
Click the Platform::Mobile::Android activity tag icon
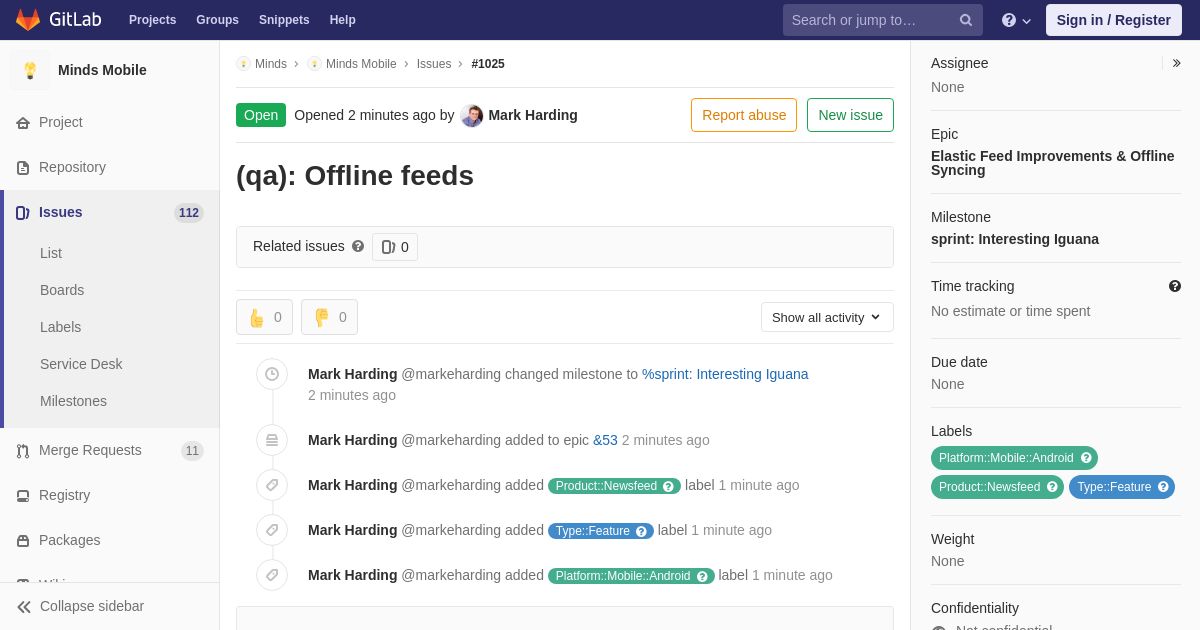(272, 575)
